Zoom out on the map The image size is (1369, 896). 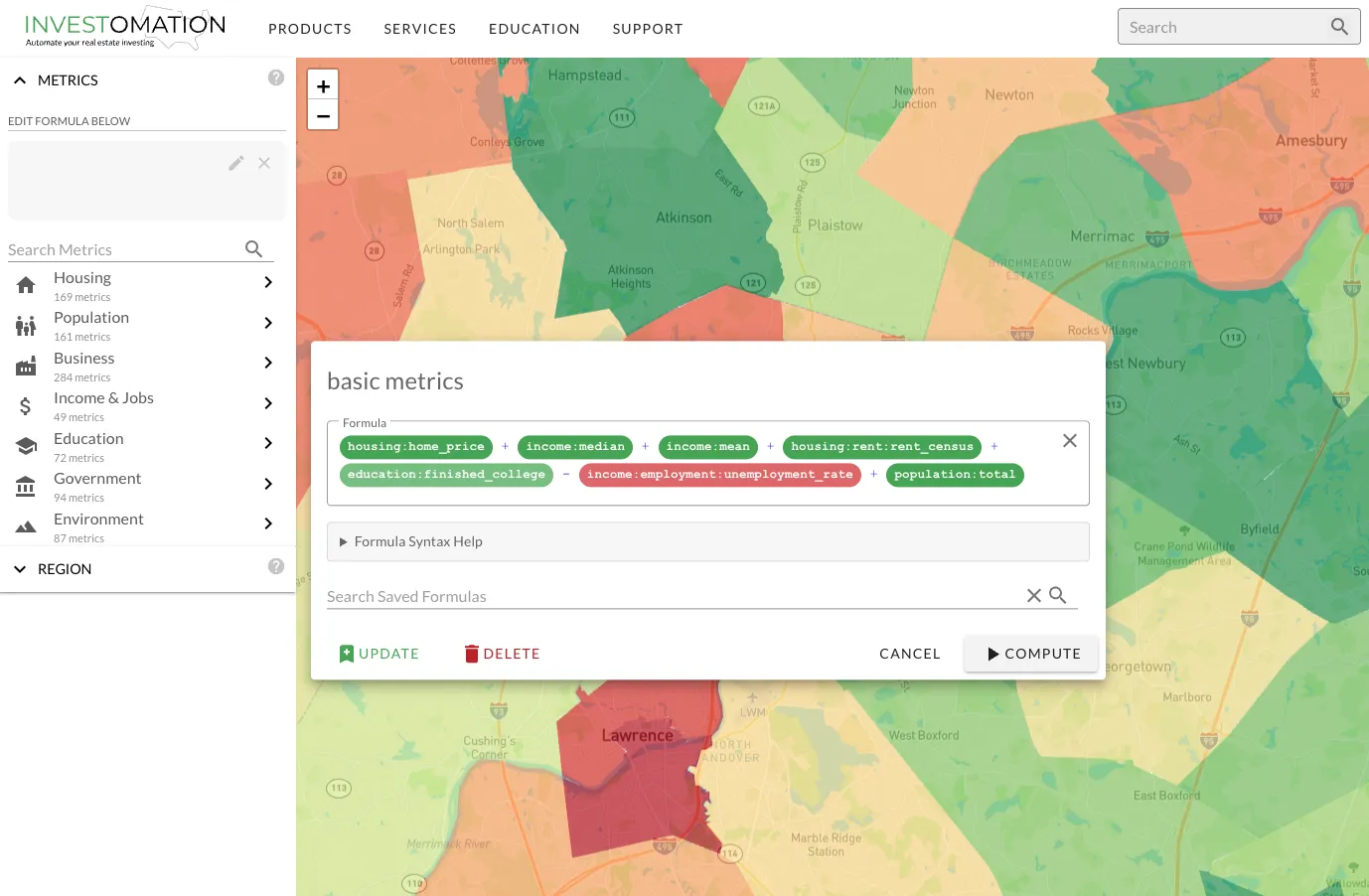323,115
